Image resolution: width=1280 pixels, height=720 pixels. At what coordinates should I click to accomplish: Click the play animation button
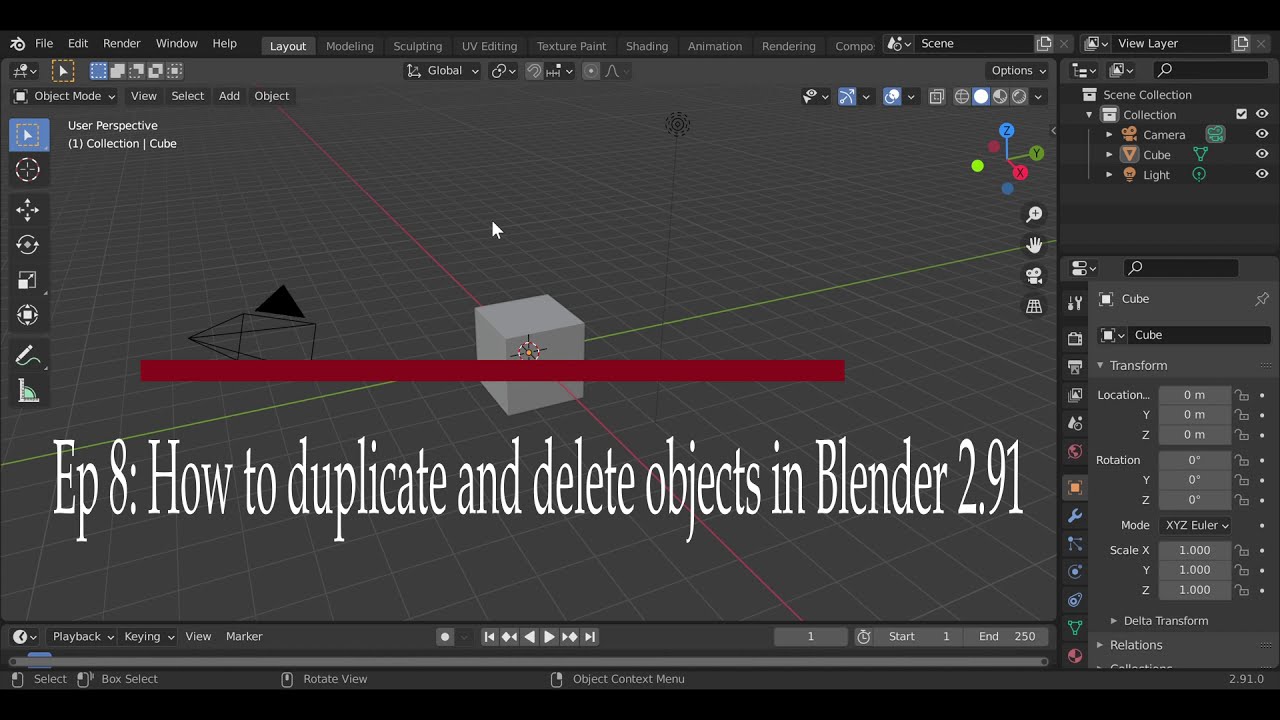click(x=549, y=636)
